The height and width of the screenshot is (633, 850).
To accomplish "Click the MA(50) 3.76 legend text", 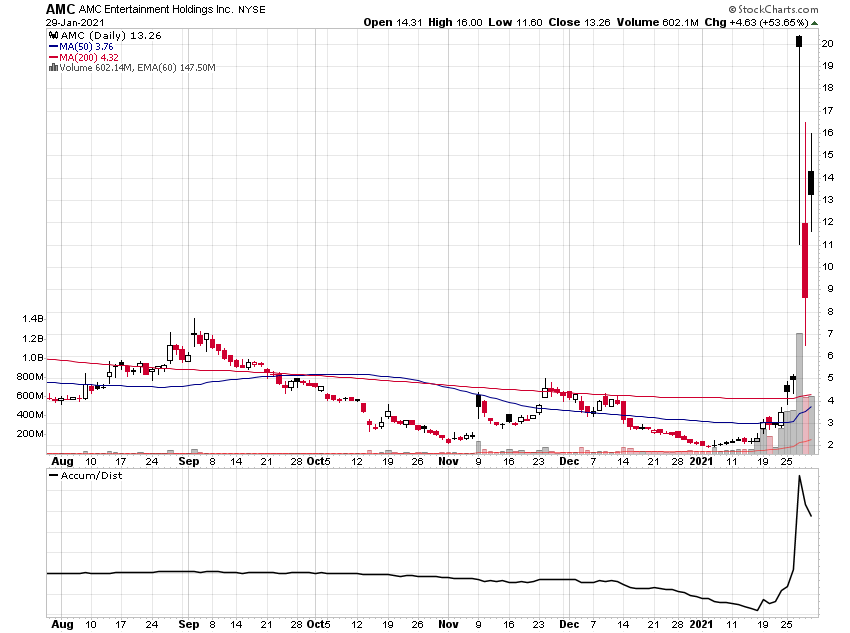I will click(86, 47).
